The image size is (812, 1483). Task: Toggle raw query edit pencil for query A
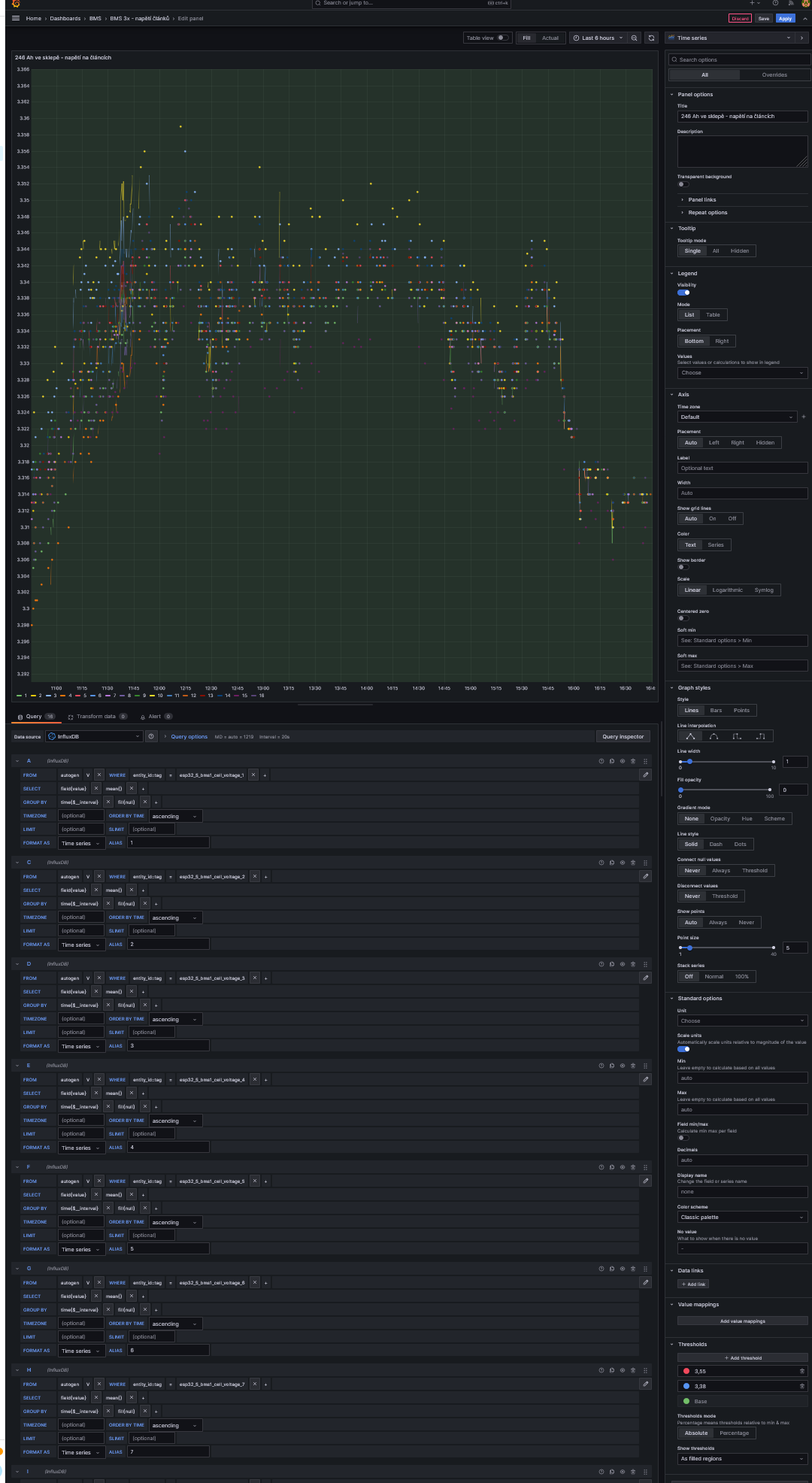[645, 775]
